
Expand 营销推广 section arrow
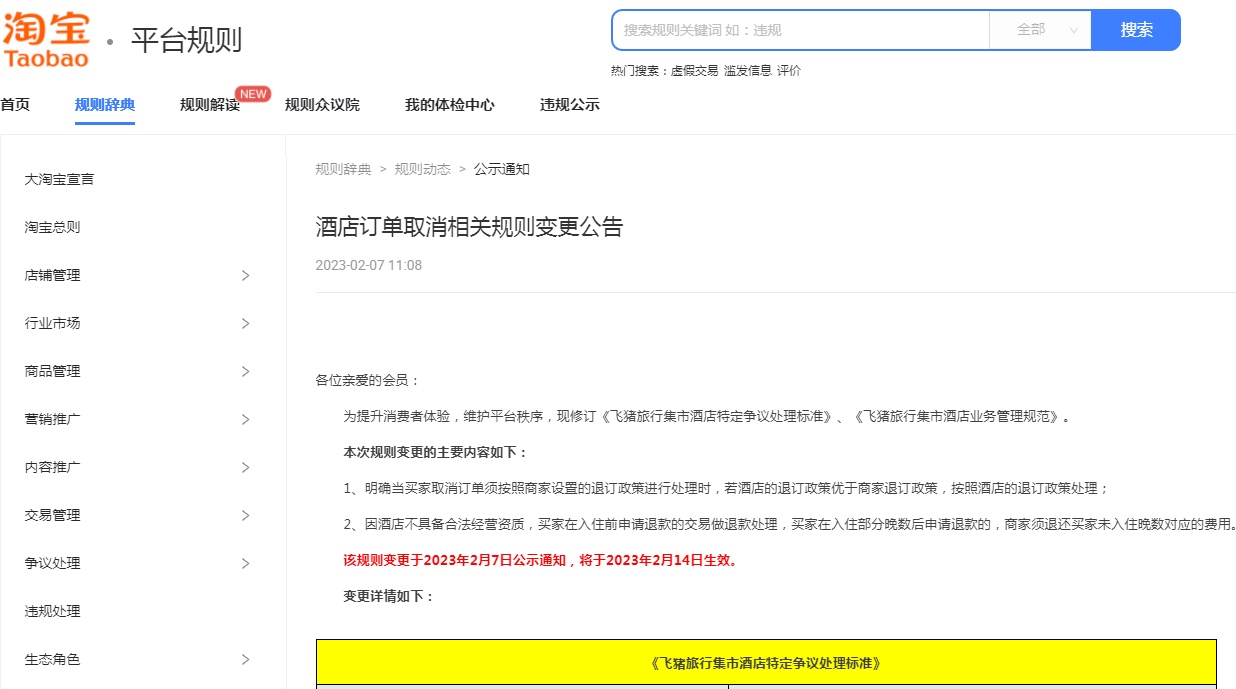(x=246, y=420)
